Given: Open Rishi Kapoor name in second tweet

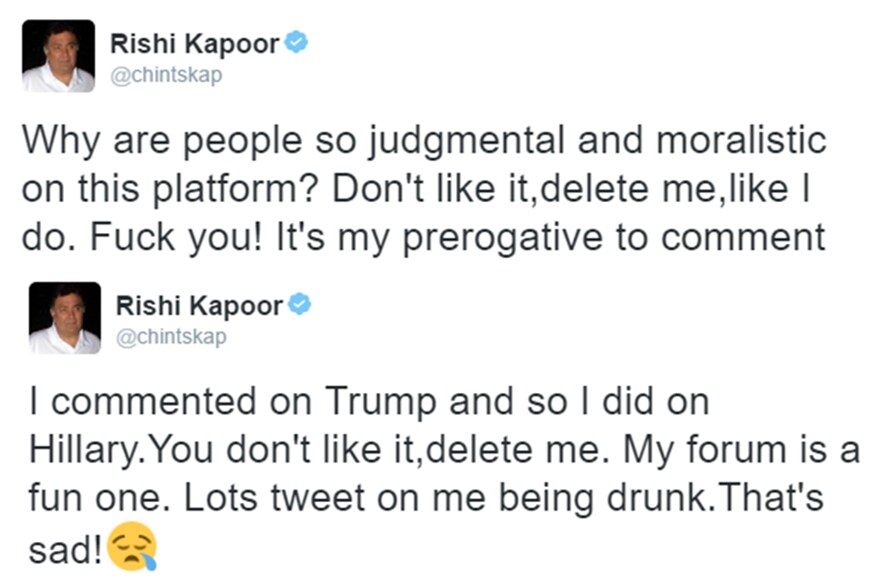Looking at the screenshot, I should (x=200, y=305).
